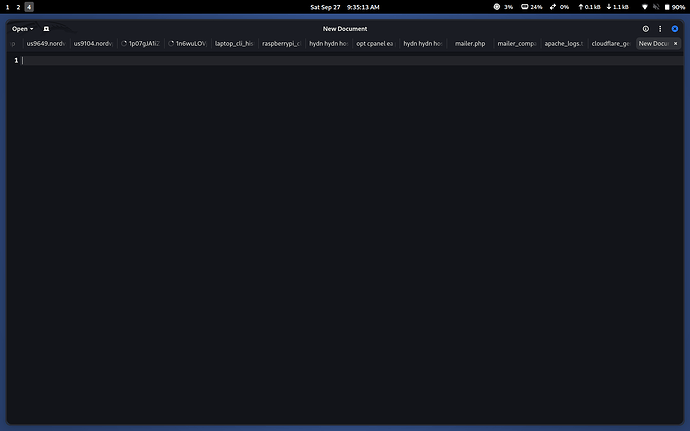The image size is (690, 431).
Task: Select the us9649.nordvpn tab
Action: click(x=45, y=44)
